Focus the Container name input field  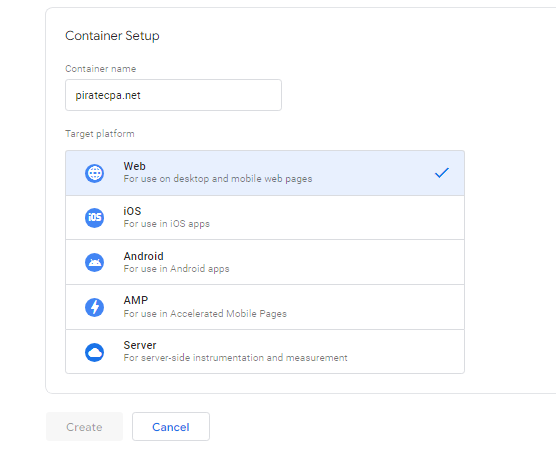pos(173,95)
